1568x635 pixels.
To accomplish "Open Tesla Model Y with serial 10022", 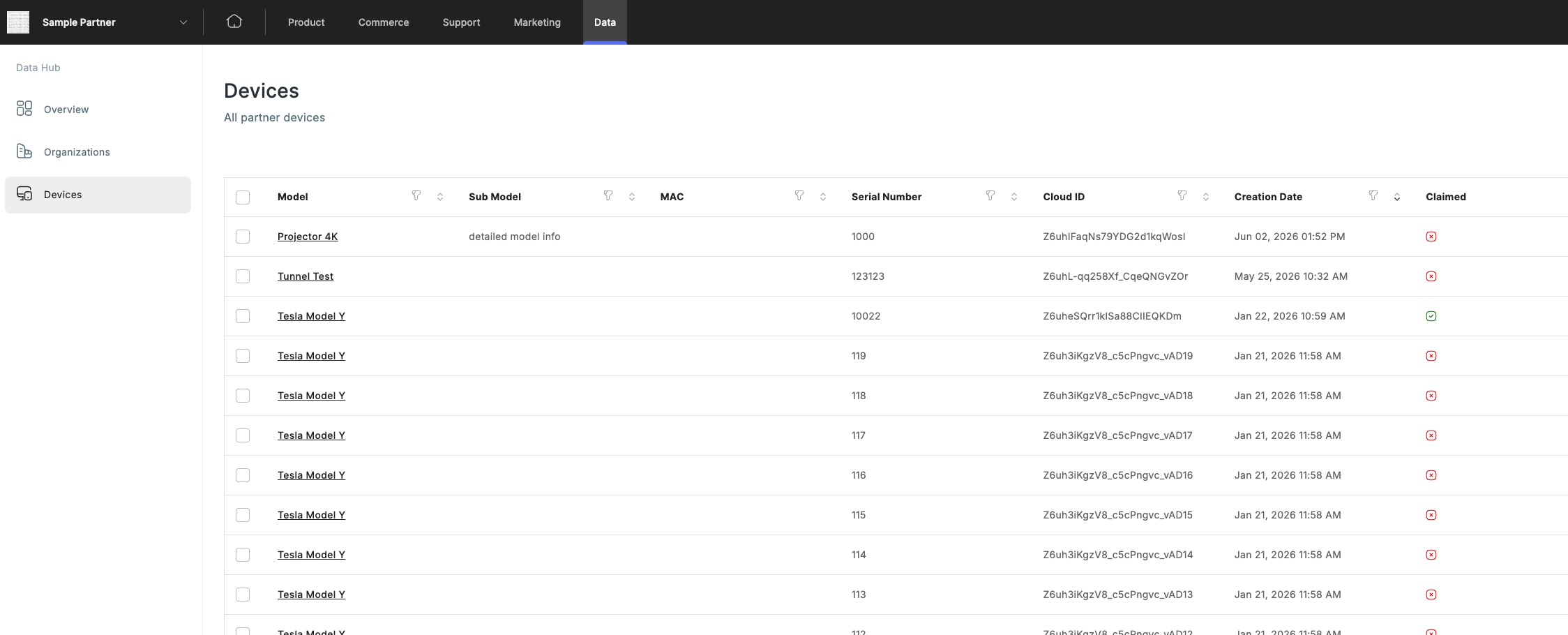I will [311, 316].
